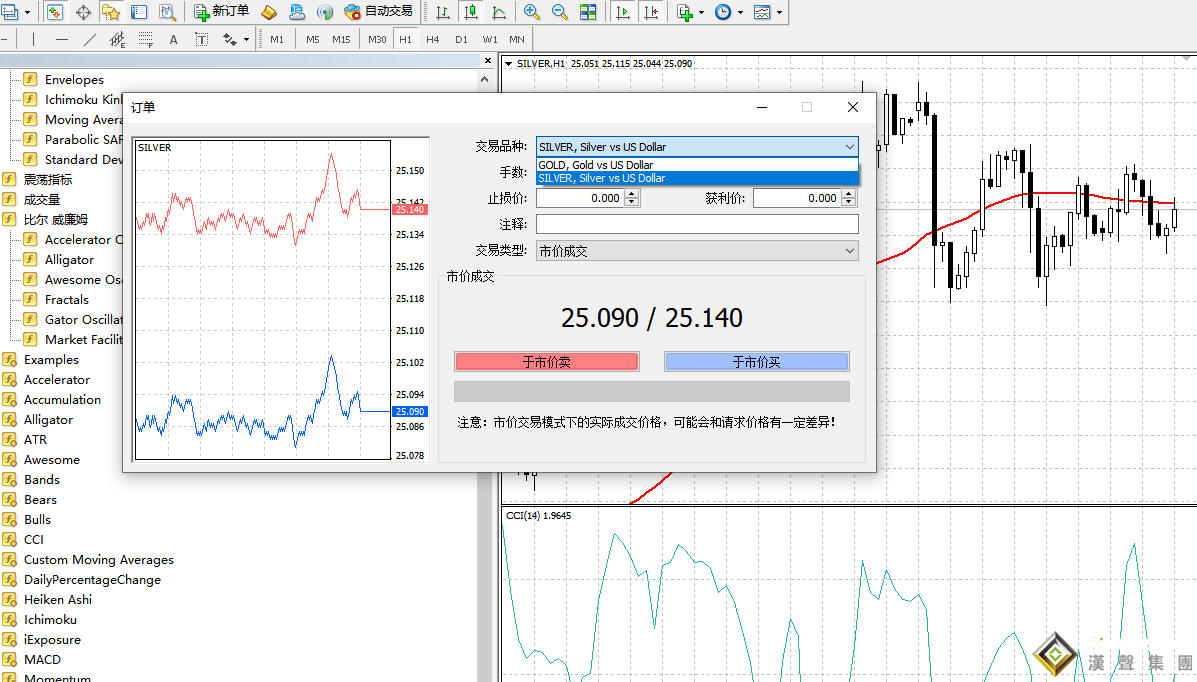Click the cloud hosting server icon
Image resolution: width=1197 pixels, height=682 pixels.
(x=296, y=12)
